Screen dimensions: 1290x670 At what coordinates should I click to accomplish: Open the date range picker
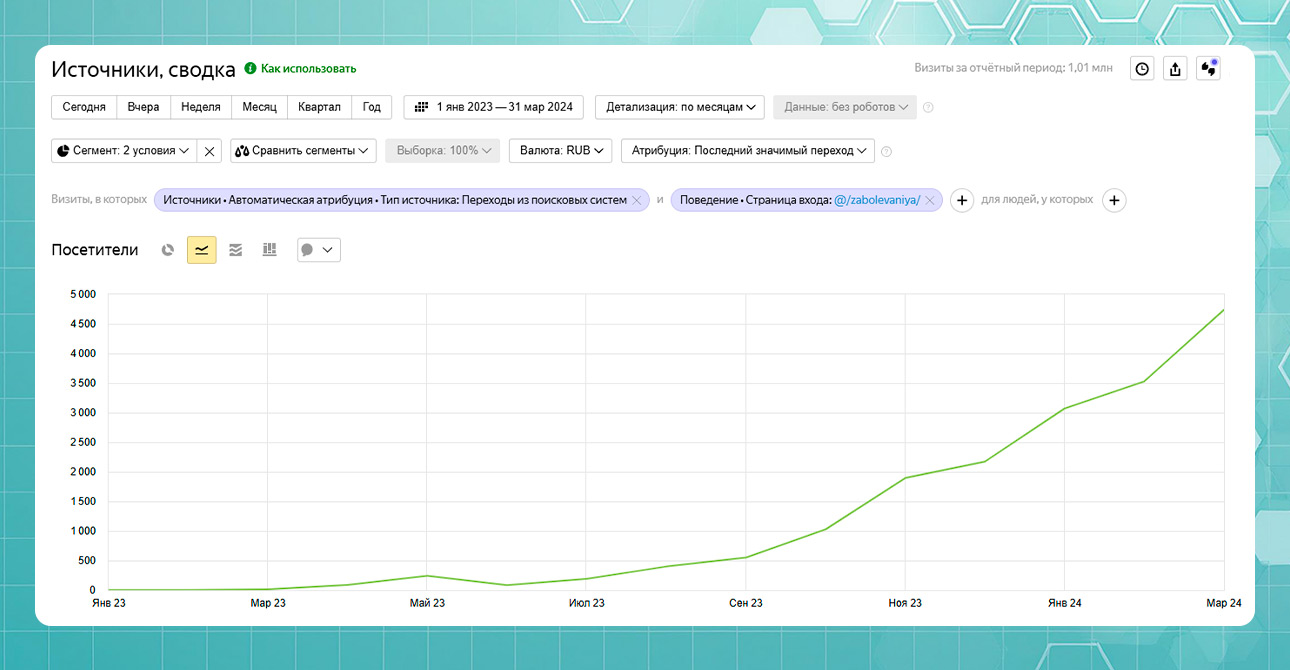(x=494, y=107)
